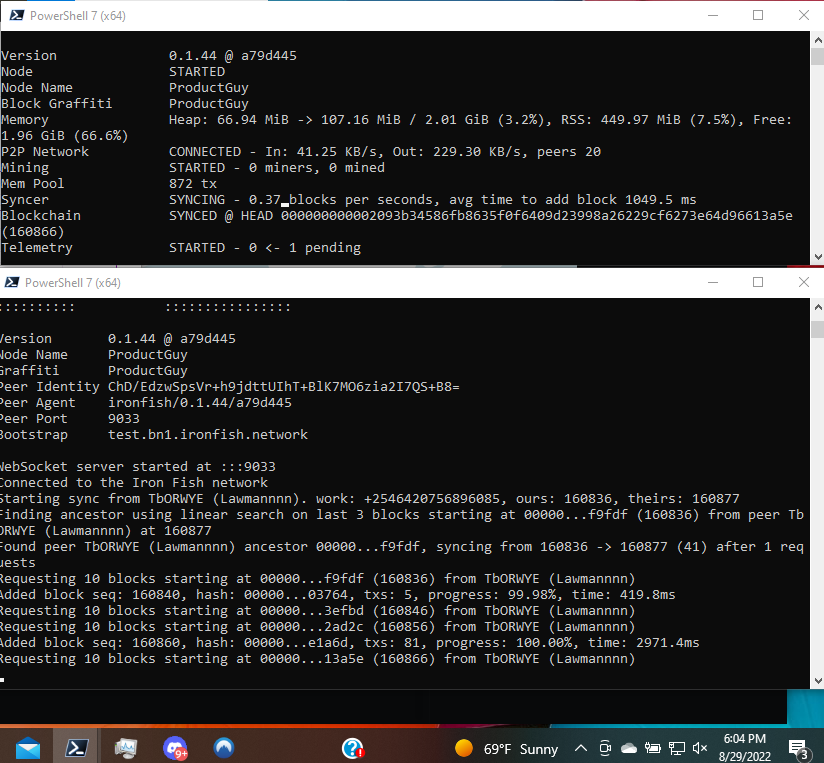Click the battery status icon in the tray
The image size is (824, 763).
pos(652,747)
